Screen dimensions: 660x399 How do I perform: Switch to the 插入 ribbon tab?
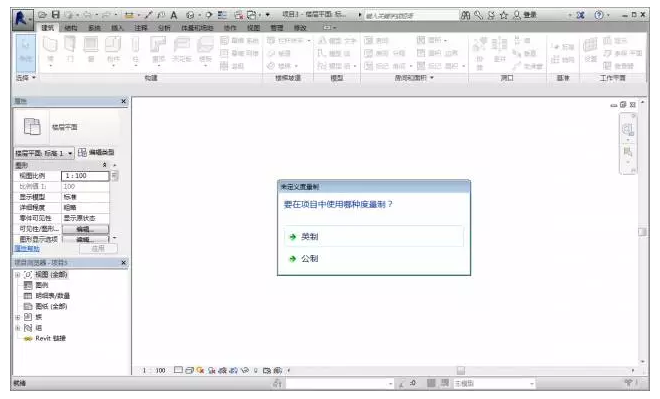click(x=117, y=28)
